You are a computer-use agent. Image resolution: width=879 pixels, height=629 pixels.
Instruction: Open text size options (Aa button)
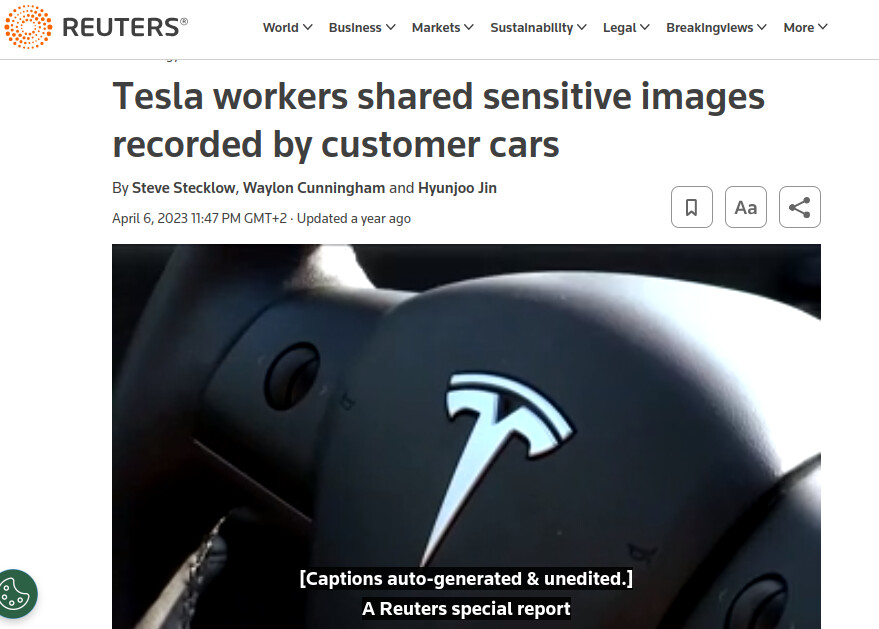pos(746,207)
